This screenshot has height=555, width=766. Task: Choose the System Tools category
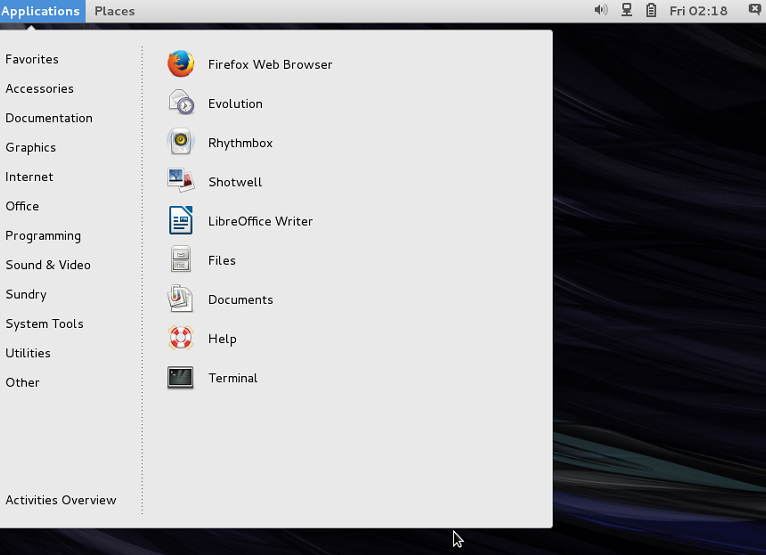click(x=44, y=323)
